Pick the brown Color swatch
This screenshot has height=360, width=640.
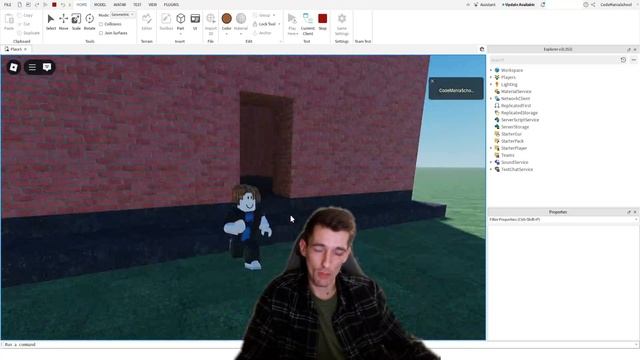(227, 19)
